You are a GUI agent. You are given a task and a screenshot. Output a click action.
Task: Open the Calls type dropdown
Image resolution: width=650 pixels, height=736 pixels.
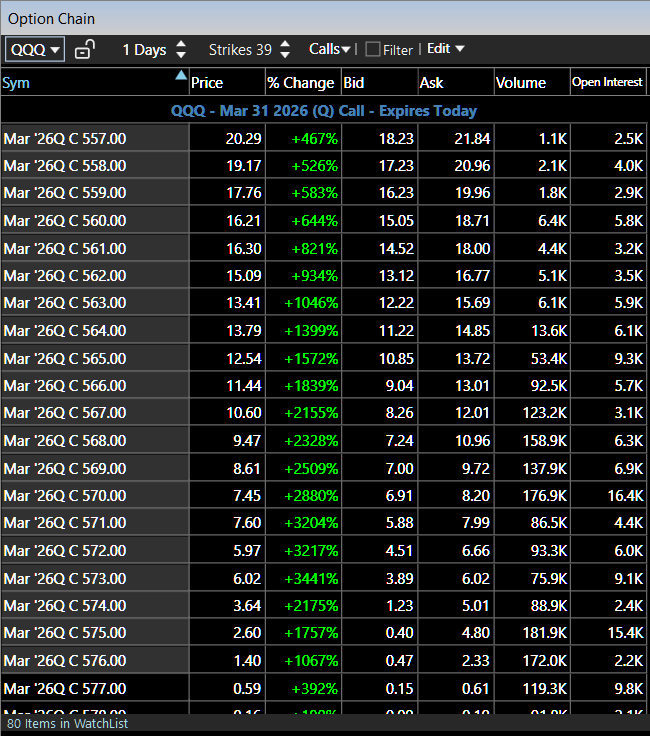[330, 49]
